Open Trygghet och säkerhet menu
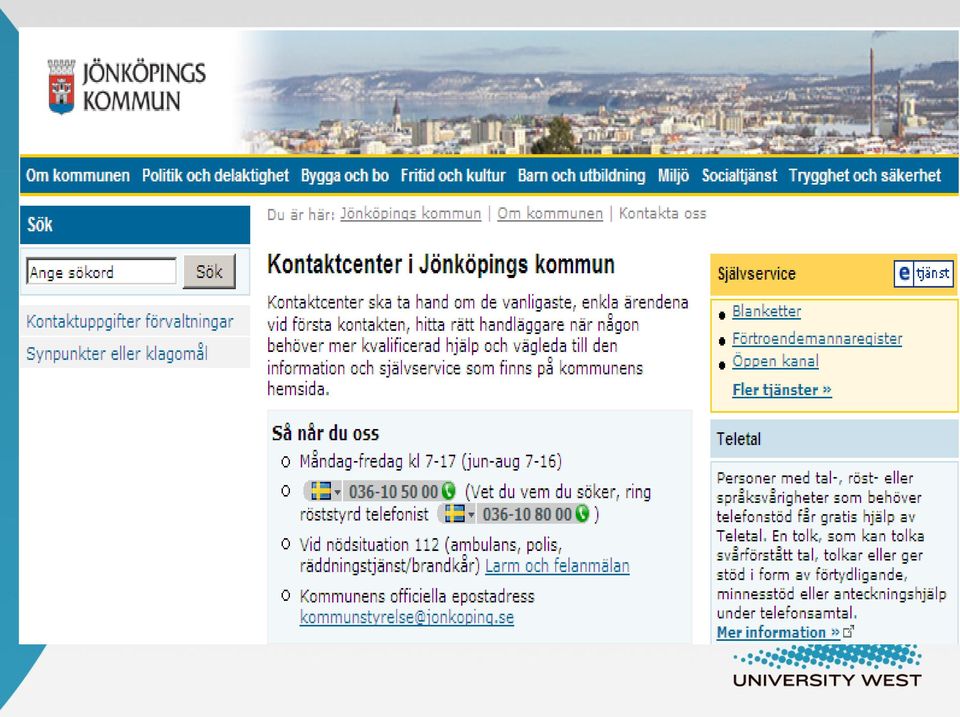 click(x=864, y=176)
